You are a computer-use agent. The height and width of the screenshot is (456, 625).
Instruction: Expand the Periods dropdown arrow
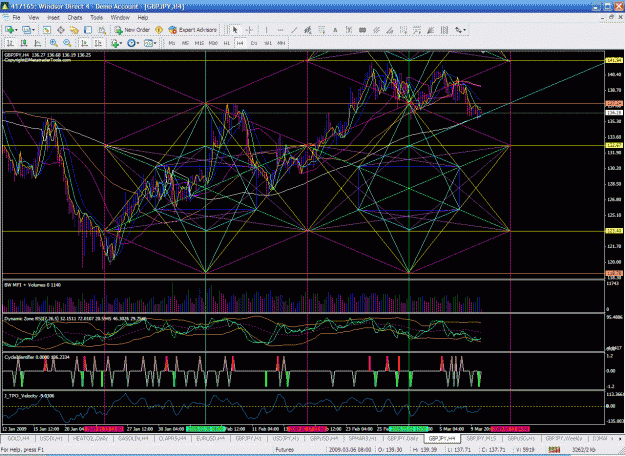pos(138,43)
